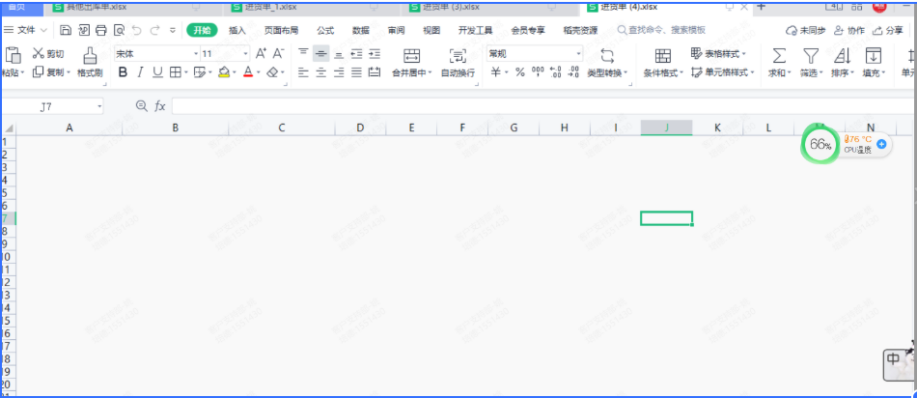Apply the red font color A
Screen dimensions: 917x398
[248, 72]
